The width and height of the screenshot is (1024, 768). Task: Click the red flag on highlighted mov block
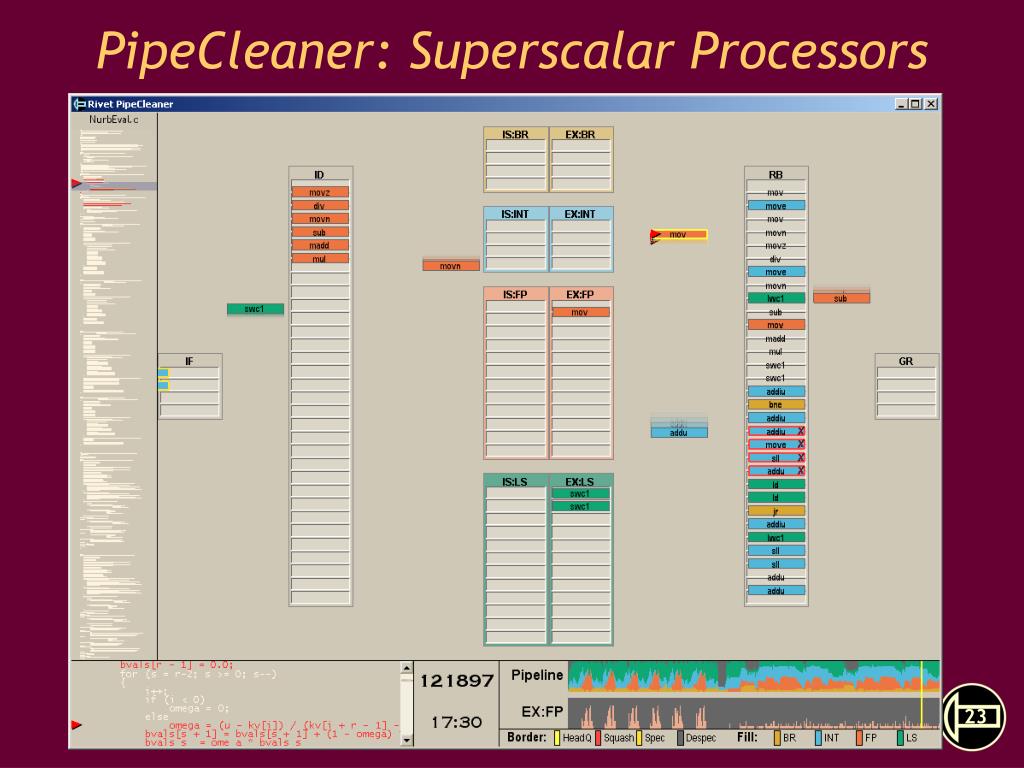(x=656, y=234)
